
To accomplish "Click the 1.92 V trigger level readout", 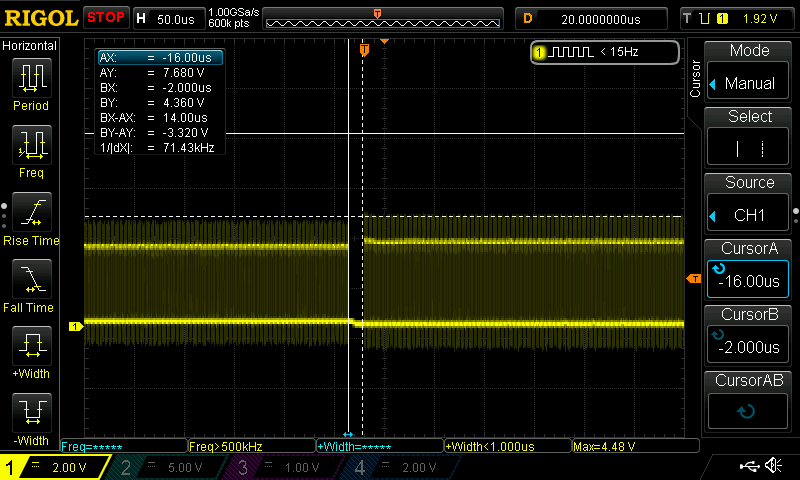I will (760, 19).
